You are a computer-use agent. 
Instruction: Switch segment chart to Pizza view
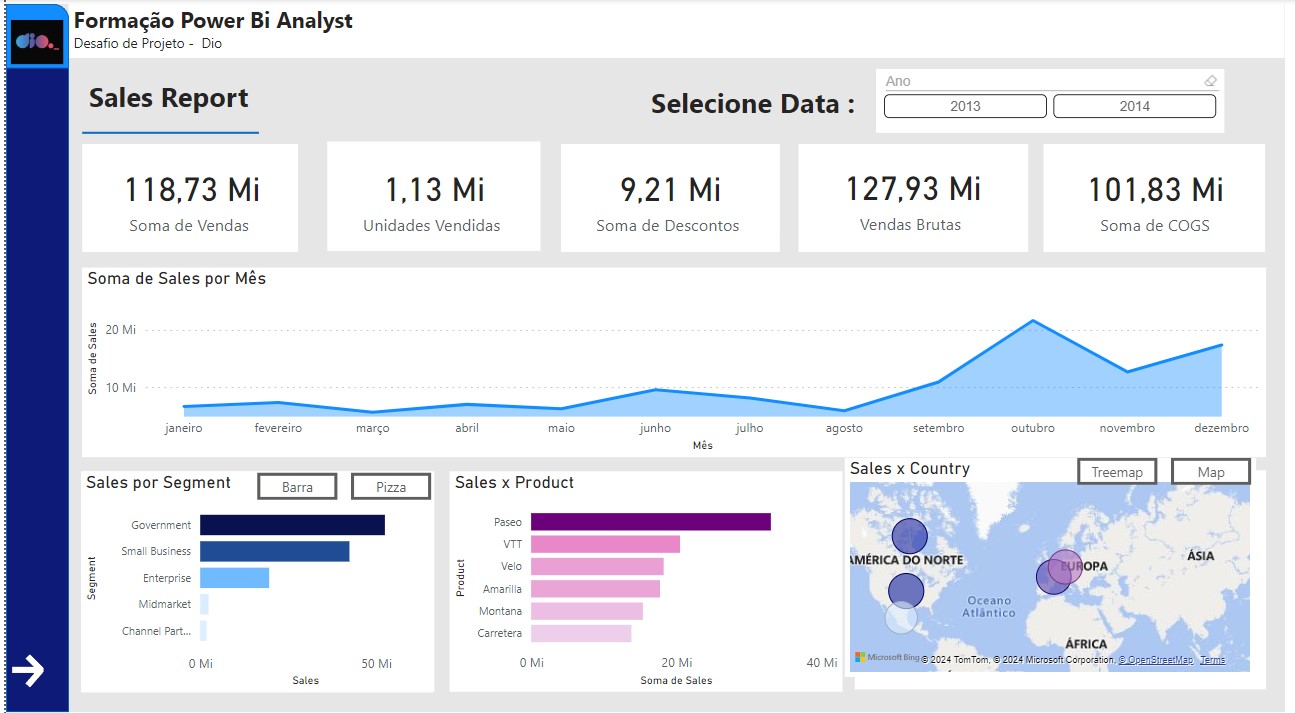[391, 487]
